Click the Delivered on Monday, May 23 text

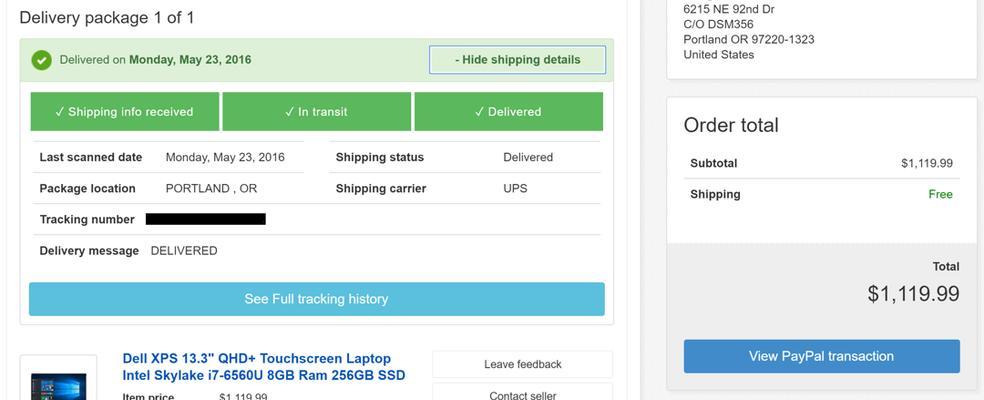[156, 60]
